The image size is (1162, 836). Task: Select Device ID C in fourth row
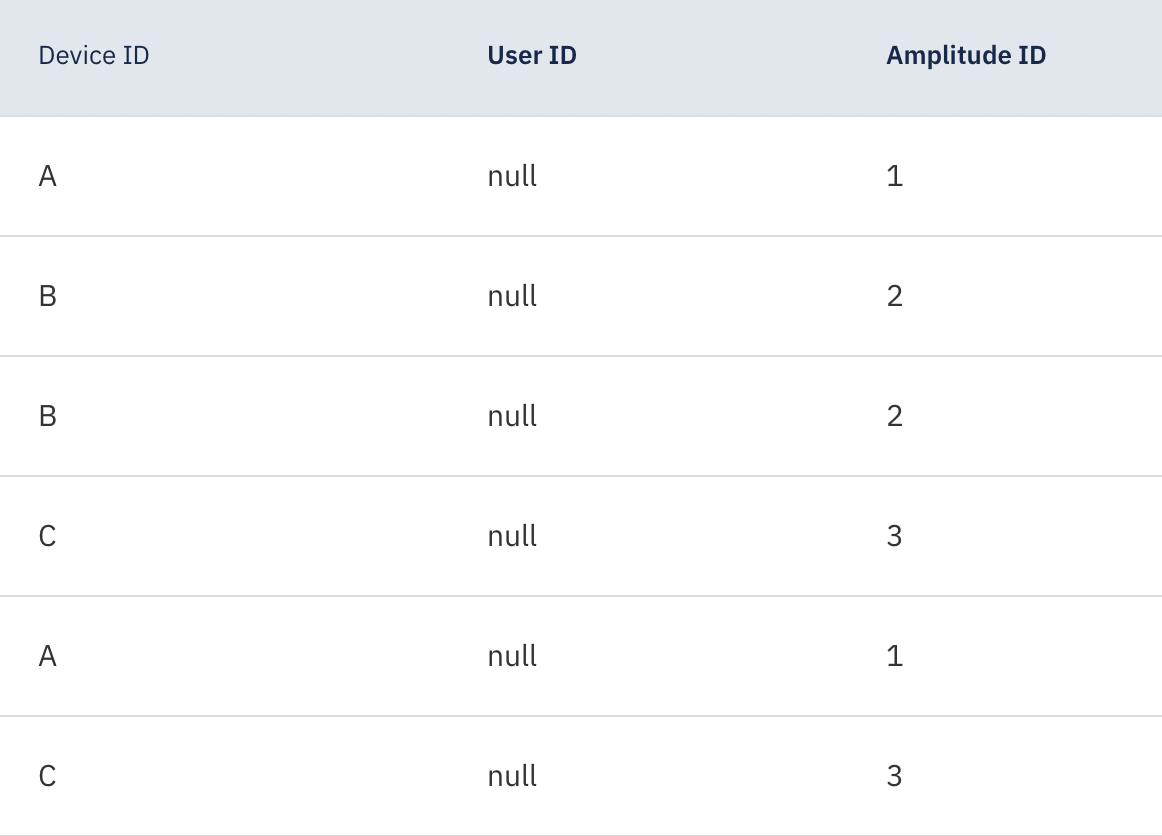48,537
